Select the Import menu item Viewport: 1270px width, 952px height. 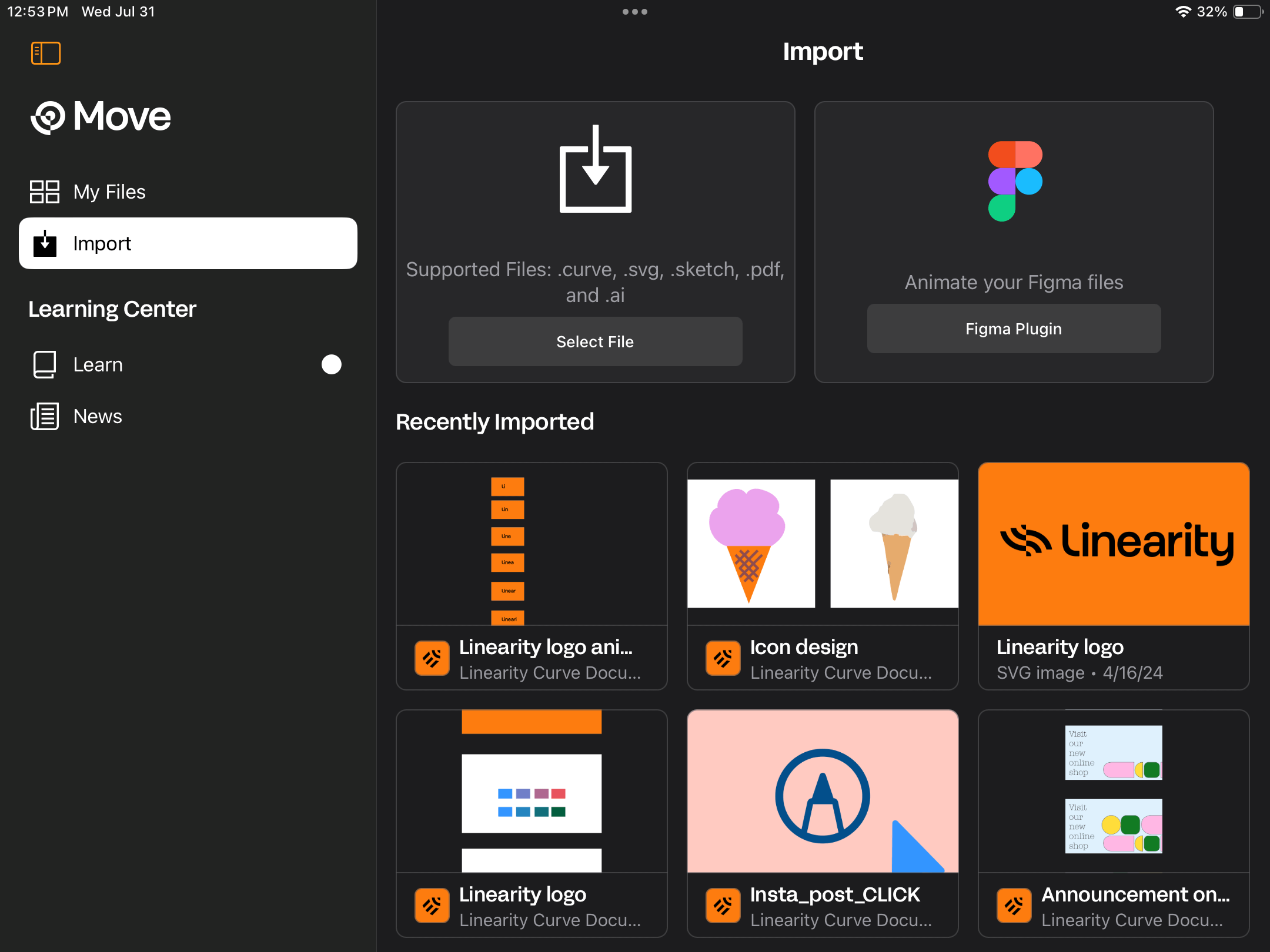click(188, 243)
